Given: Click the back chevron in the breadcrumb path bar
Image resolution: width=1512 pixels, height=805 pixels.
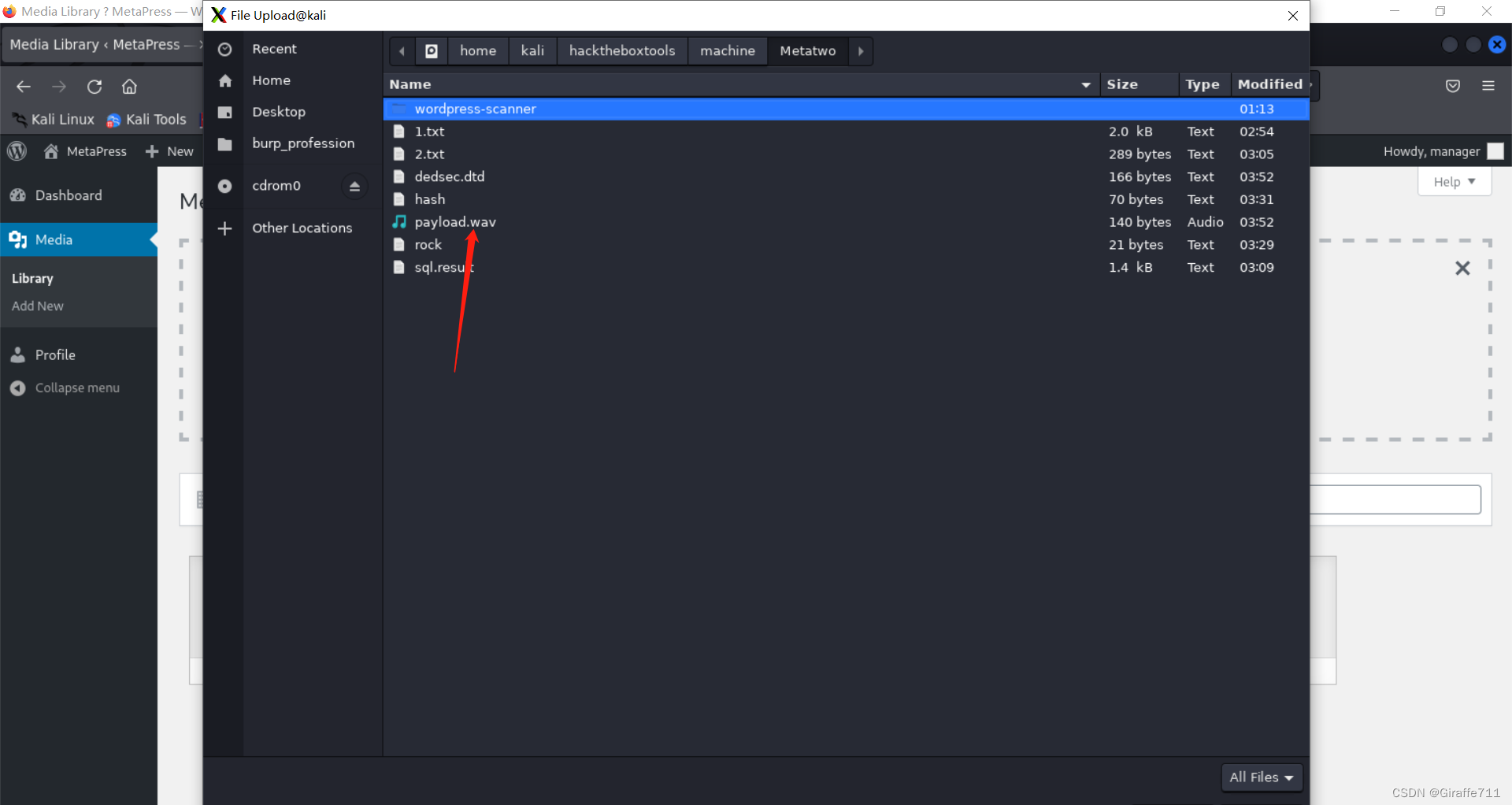Looking at the screenshot, I should pyautogui.click(x=402, y=50).
